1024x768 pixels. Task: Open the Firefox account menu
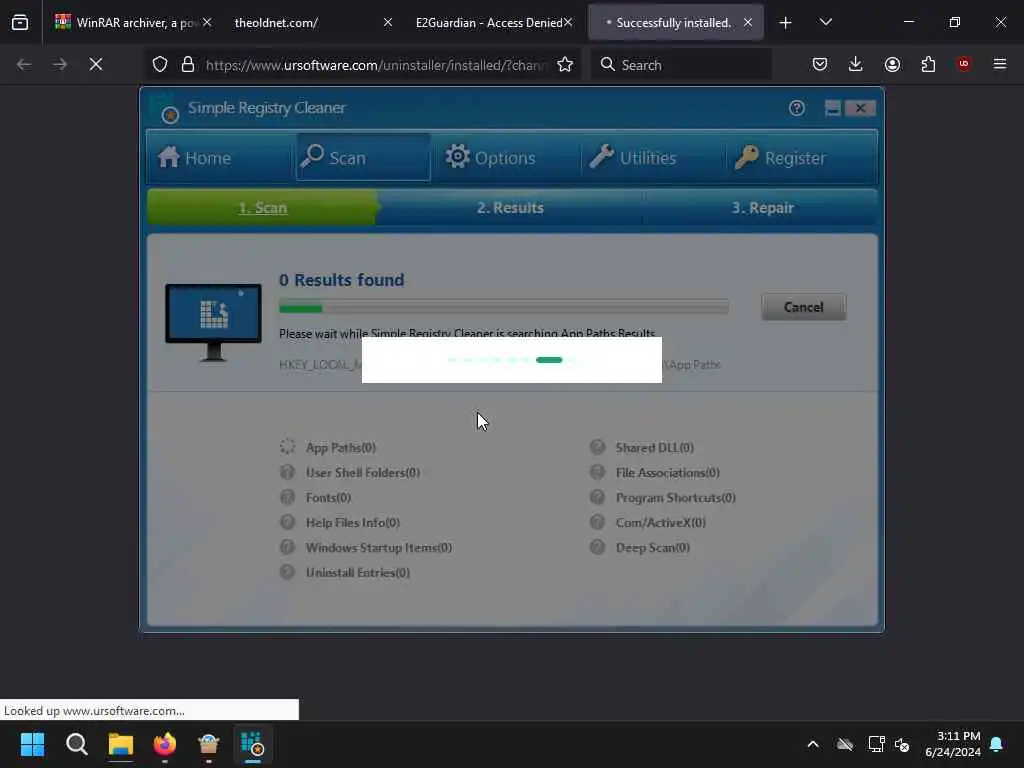point(892,64)
